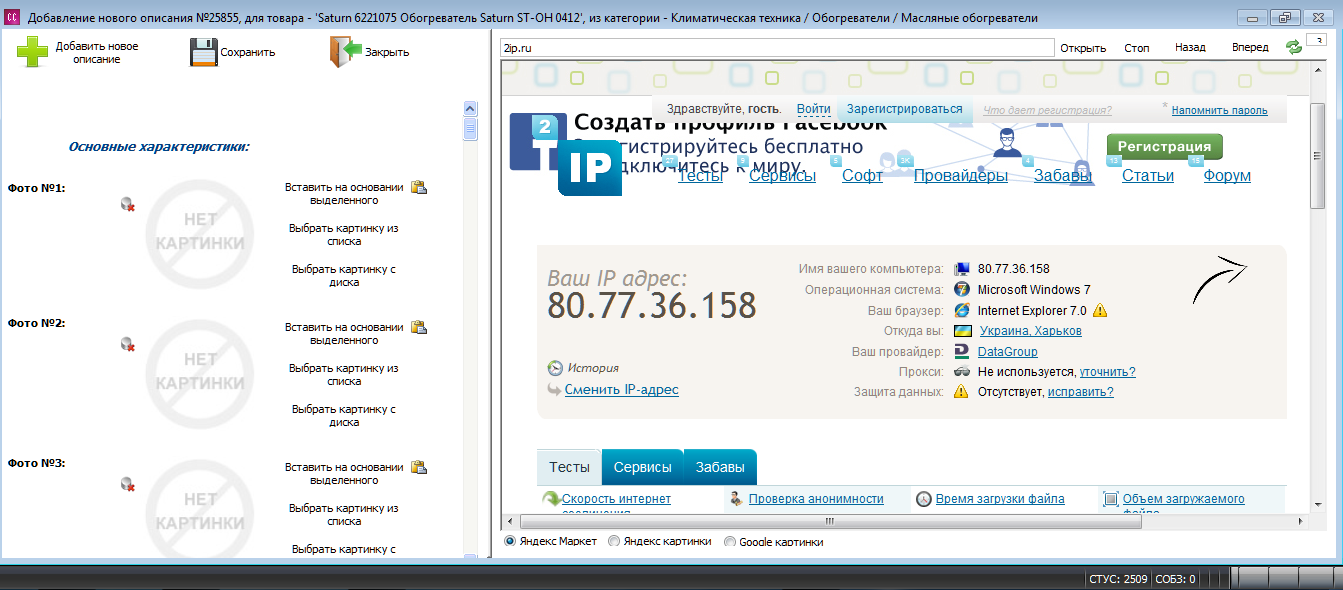Click the green plus add description icon
The image size is (1343, 590).
click(x=32, y=52)
